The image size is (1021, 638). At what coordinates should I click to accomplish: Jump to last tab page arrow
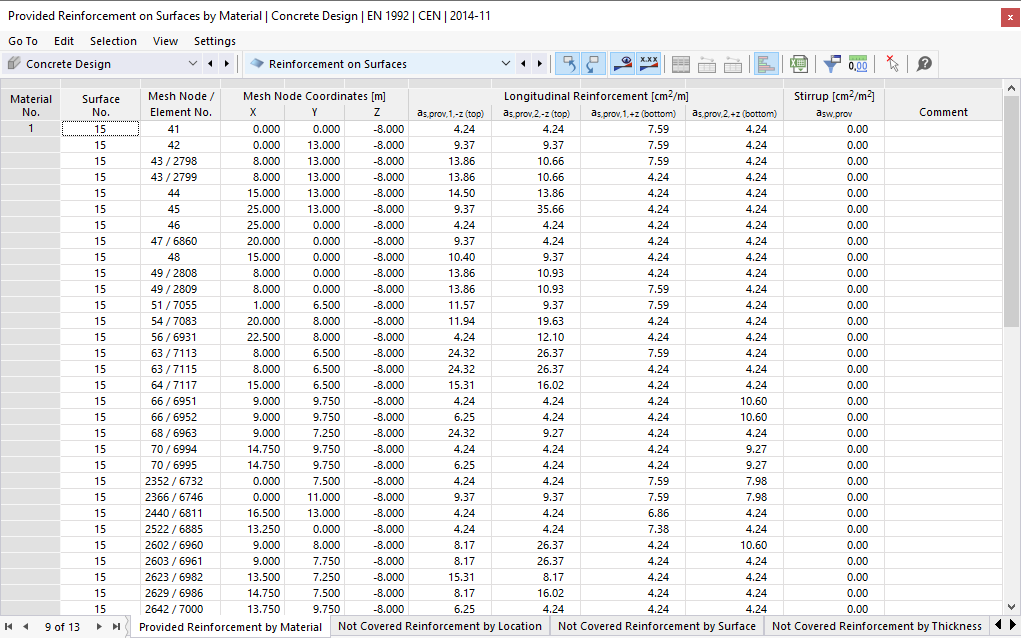pyautogui.click(x=116, y=627)
